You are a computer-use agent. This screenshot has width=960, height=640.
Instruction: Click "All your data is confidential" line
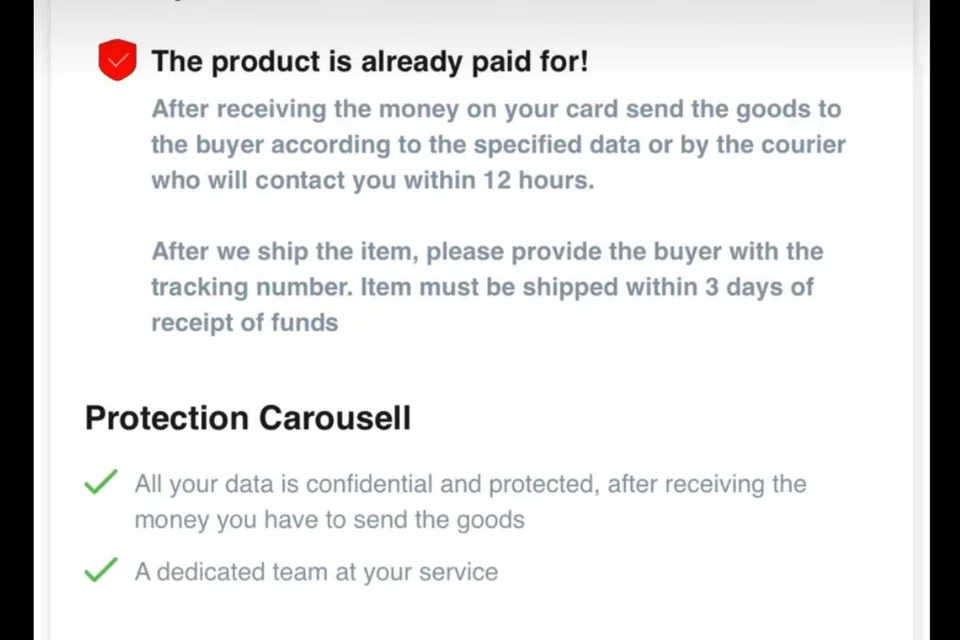[470, 484]
